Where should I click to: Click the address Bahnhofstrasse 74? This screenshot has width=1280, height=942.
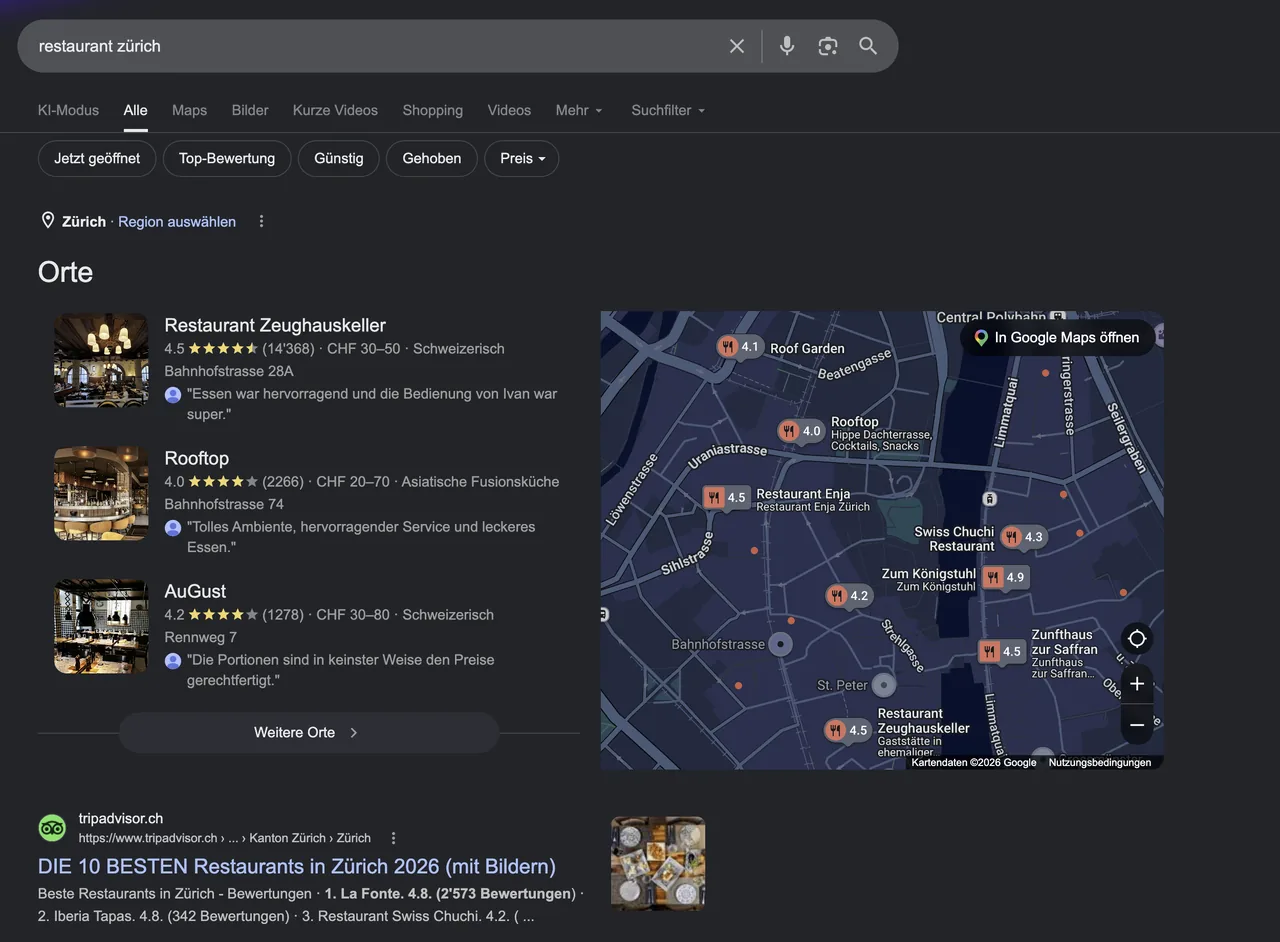click(x=224, y=504)
